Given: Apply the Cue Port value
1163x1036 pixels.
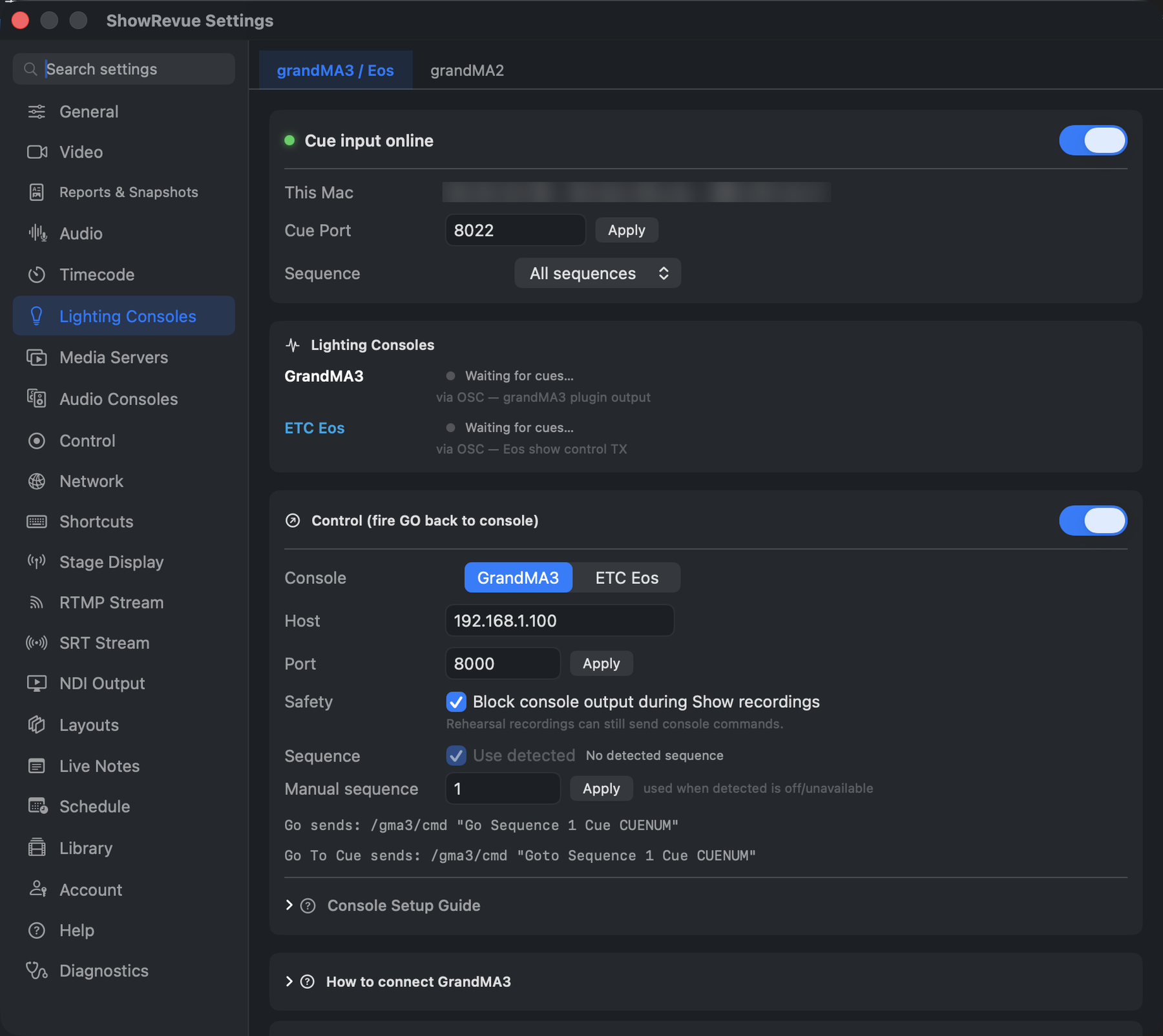Looking at the screenshot, I should pos(626,230).
